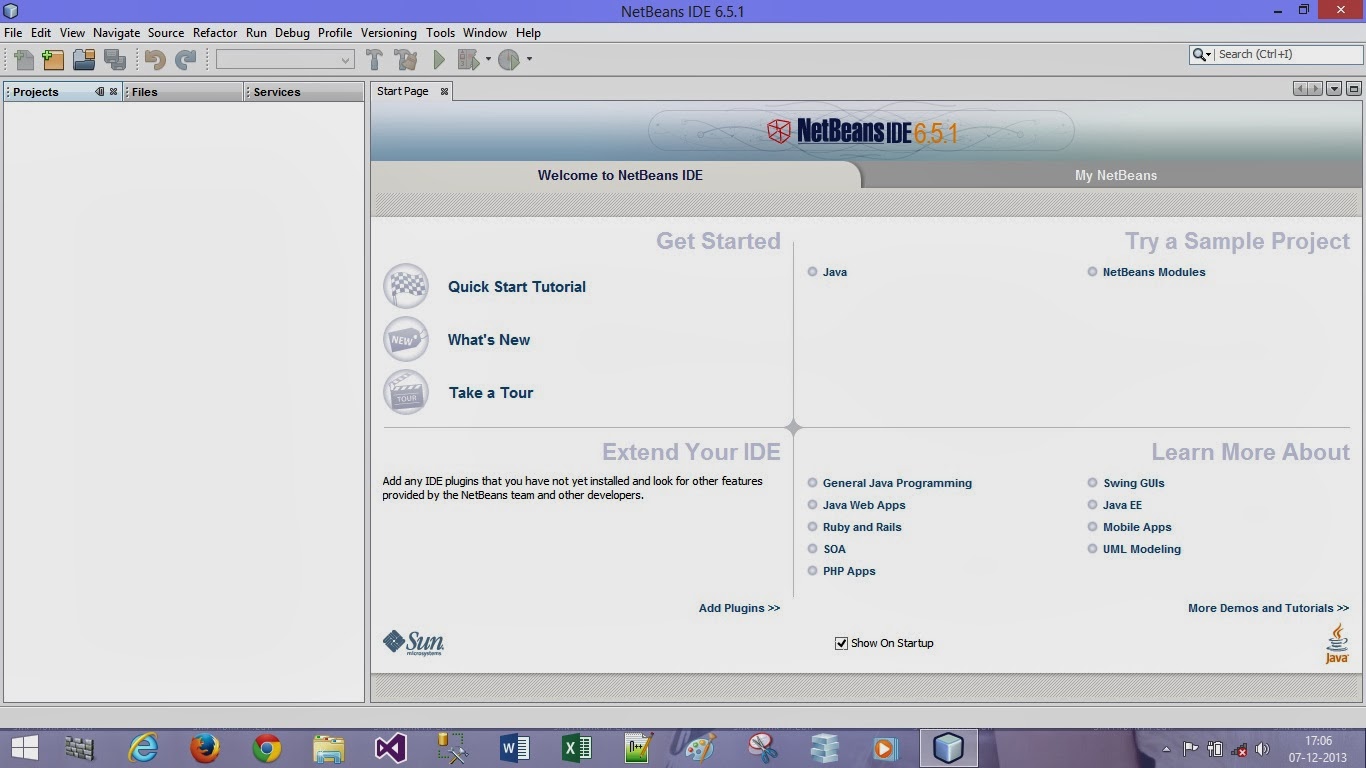The image size is (1366, 768).
Task: Click the Open Project toolbar icon
Action: (85, 59)
